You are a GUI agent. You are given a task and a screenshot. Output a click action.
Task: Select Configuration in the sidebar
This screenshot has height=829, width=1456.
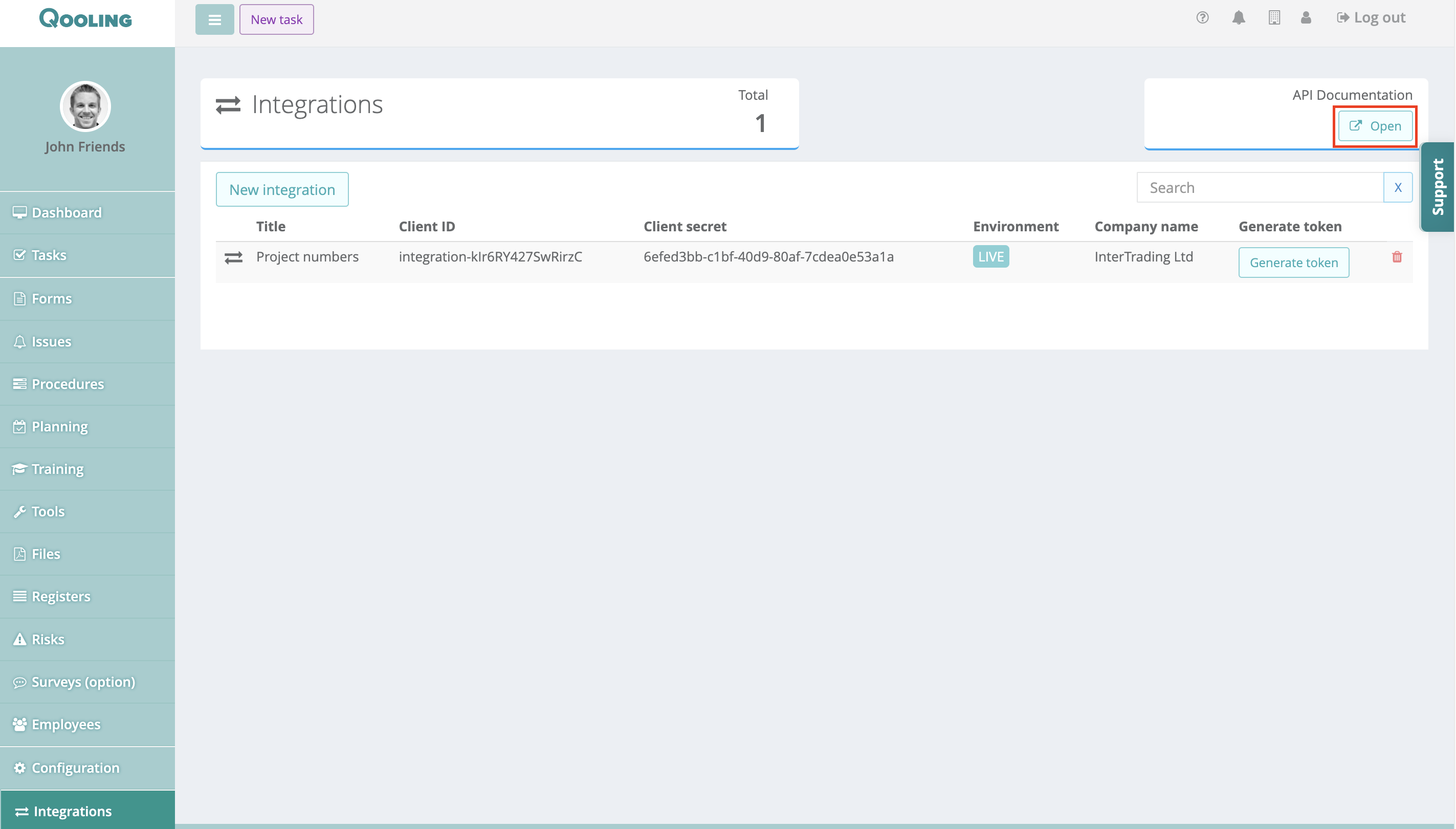(75, 768)
